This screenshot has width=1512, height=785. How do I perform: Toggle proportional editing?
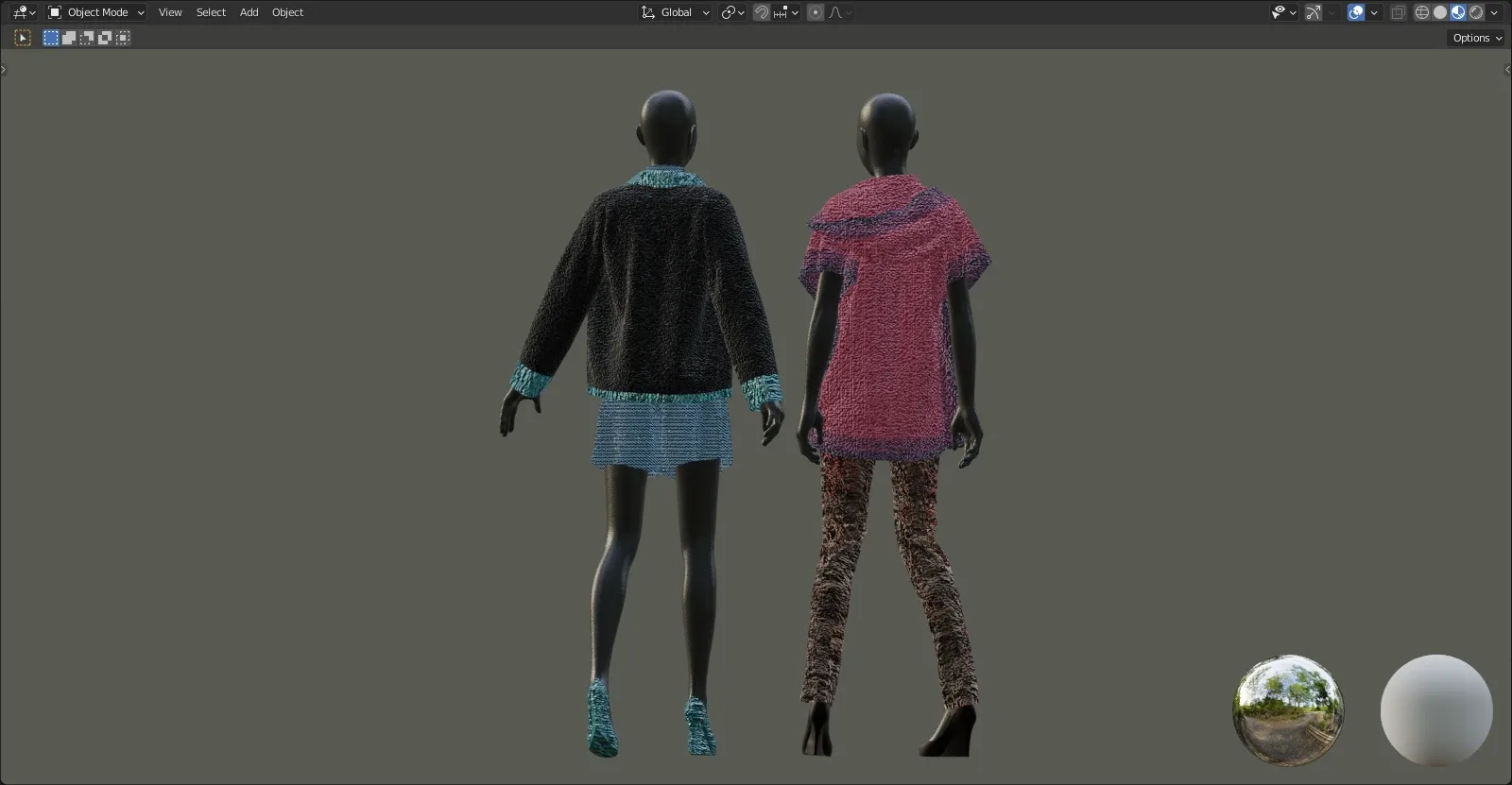coord(816,12)
